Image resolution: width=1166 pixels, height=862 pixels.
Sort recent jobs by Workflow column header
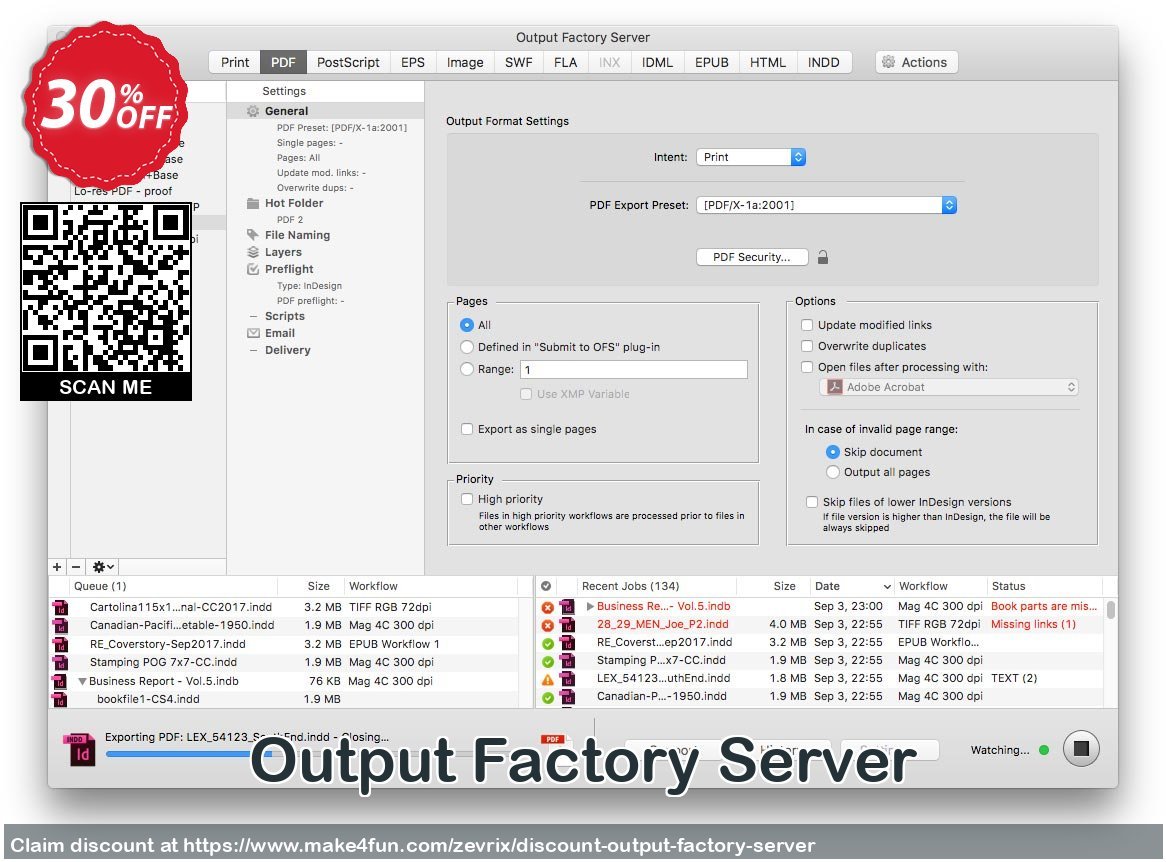(923, 586)
